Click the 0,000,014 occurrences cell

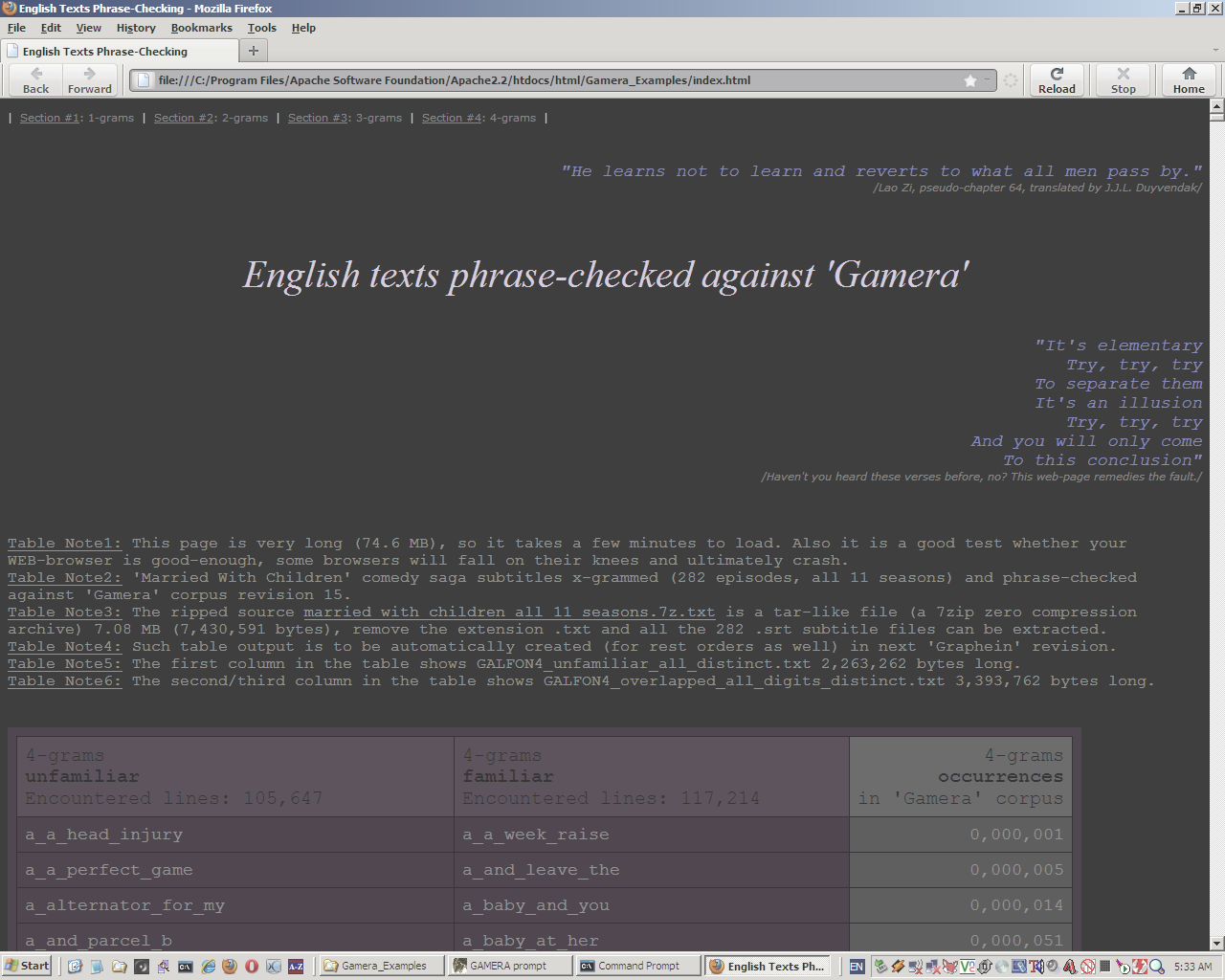click(x=961, y=905)
